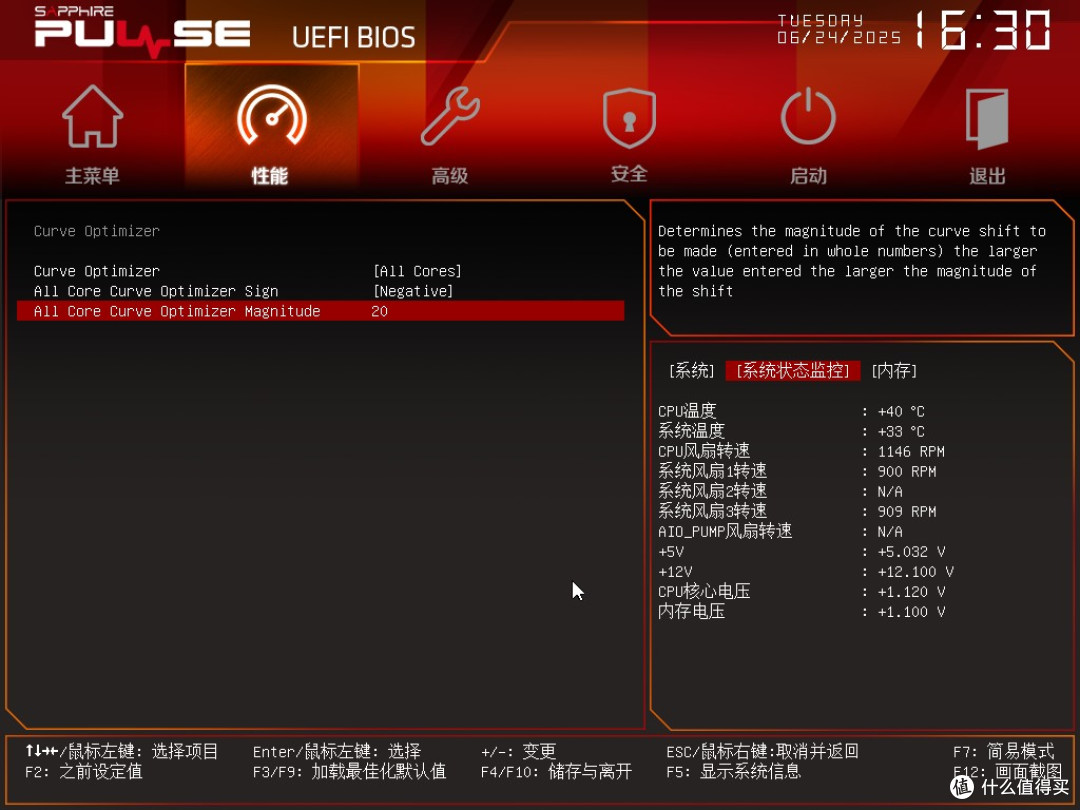Image resolution: width=1080 pixels, height=810 pixels.
Task: Click the Curve Optimizer section heading
Action: (96, 231)
